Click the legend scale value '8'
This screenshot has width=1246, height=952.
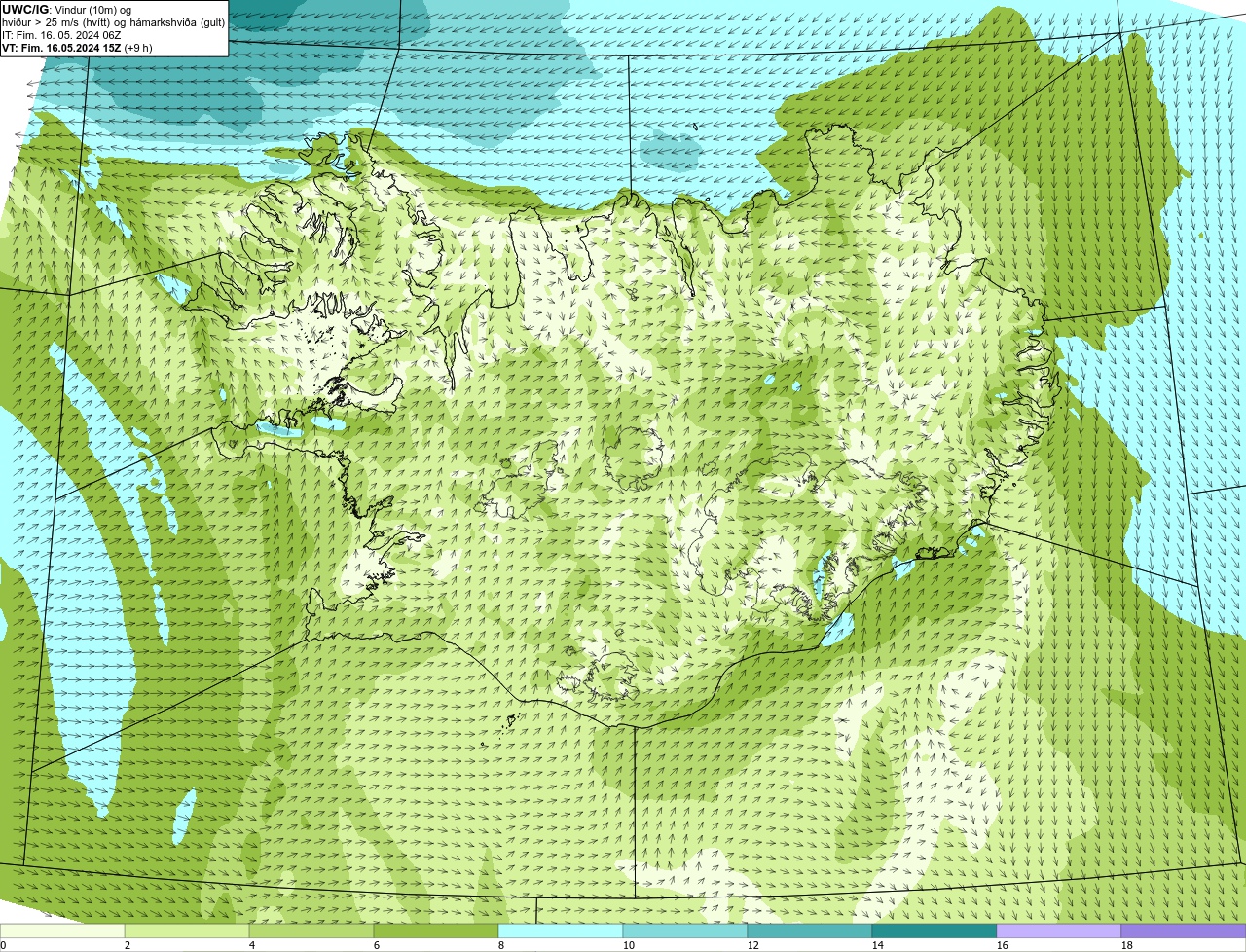coord(501,945)
